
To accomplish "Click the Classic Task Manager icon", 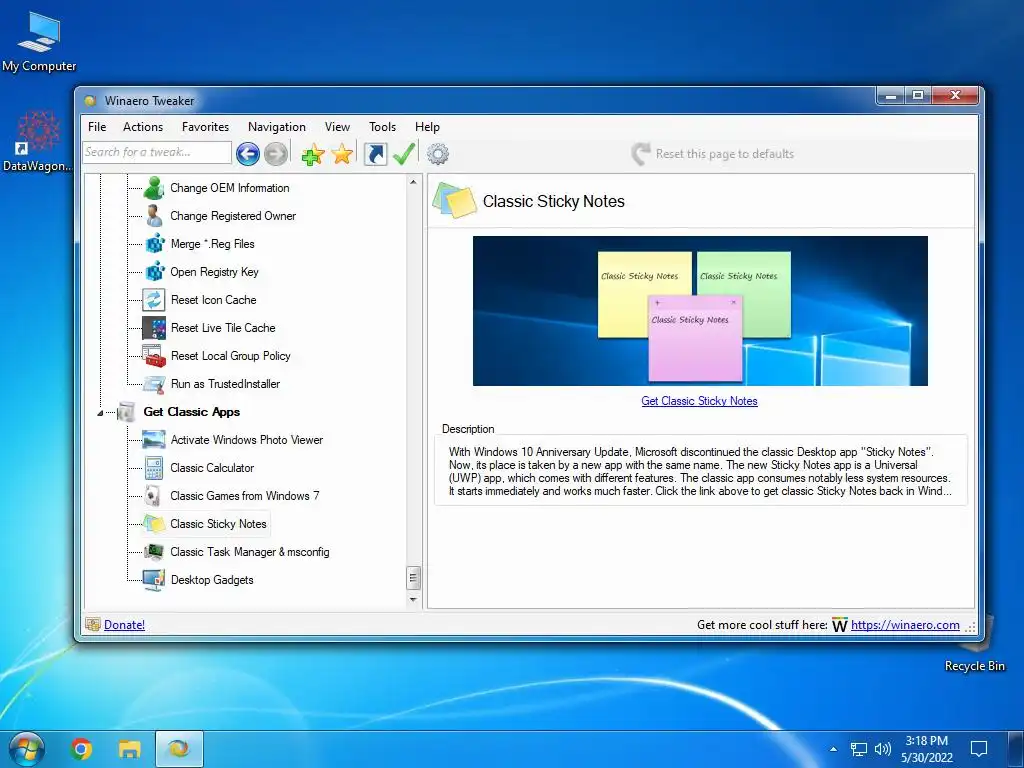I will pos(154,552).
